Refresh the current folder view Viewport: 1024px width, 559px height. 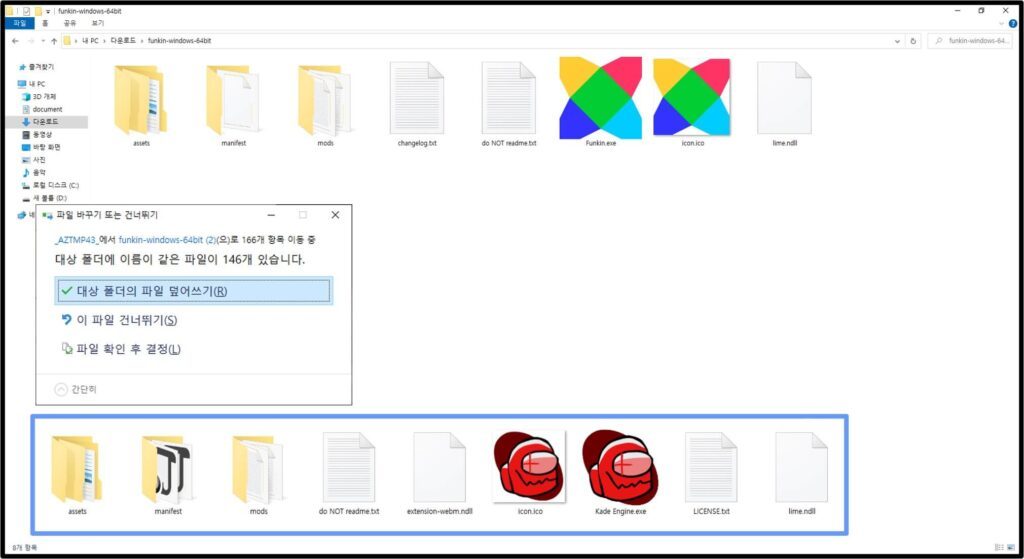point(913,40)
